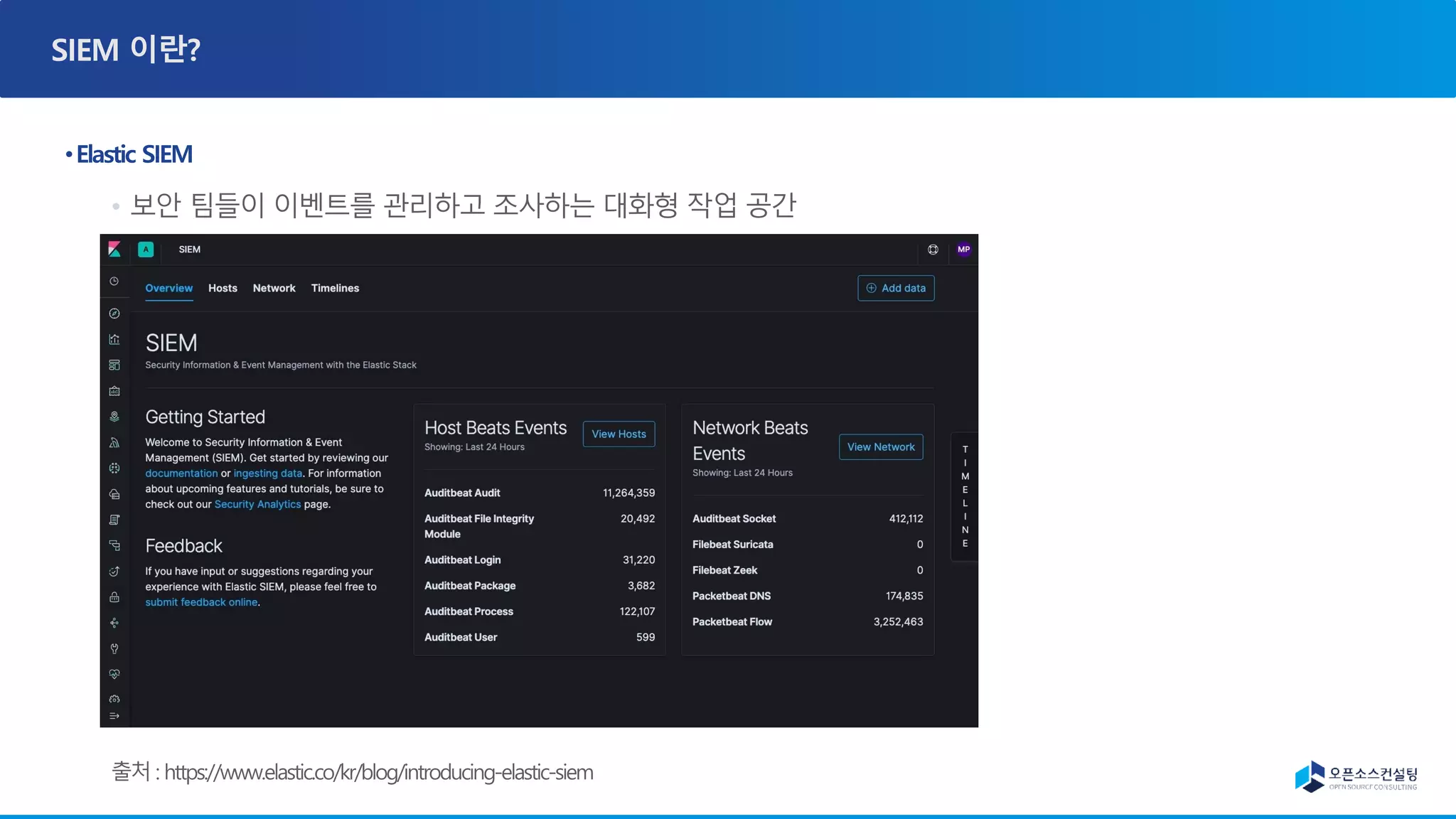This screenshot has width=1456, height=819.
Task: Expand the vertical TIMELINE flyout panel
Action: (x=965, y=496)
